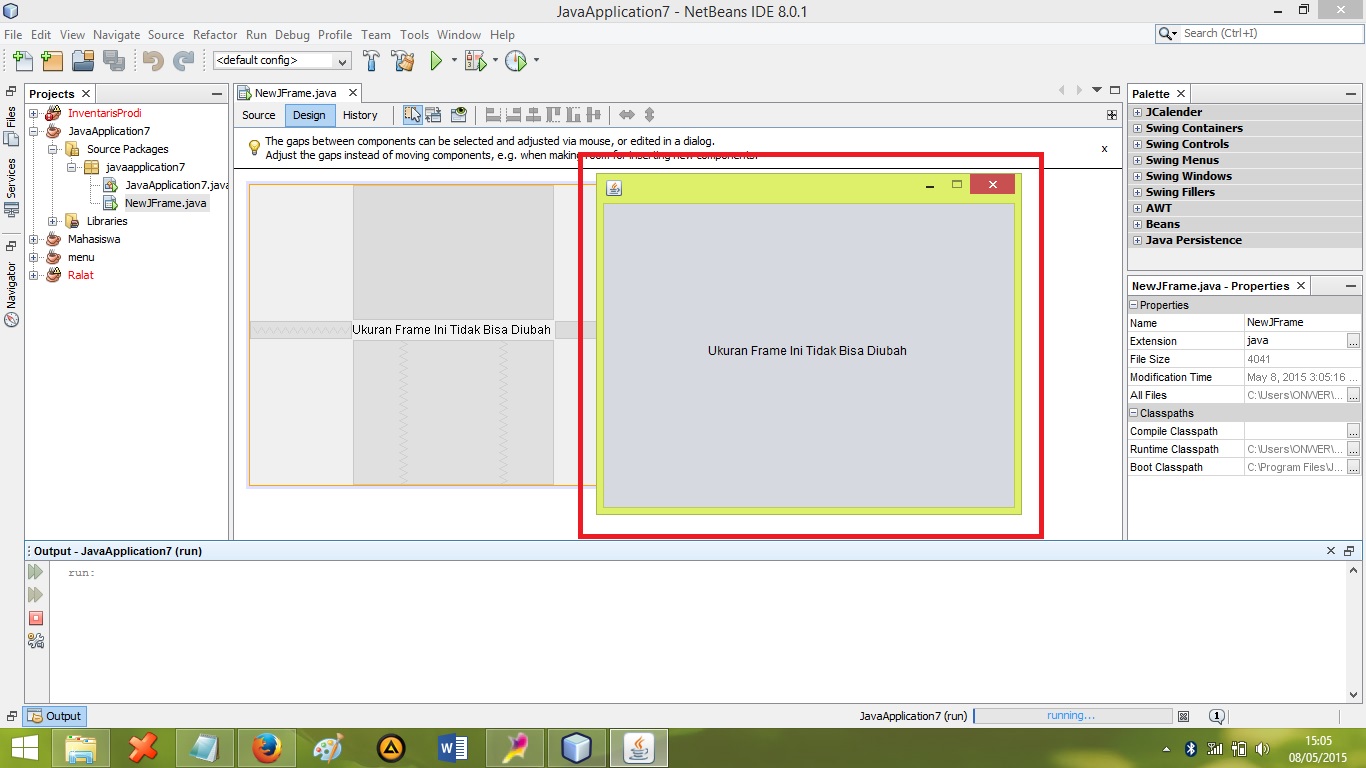Open the default config dropdown
1366x768 pixels.
[343, 61]
